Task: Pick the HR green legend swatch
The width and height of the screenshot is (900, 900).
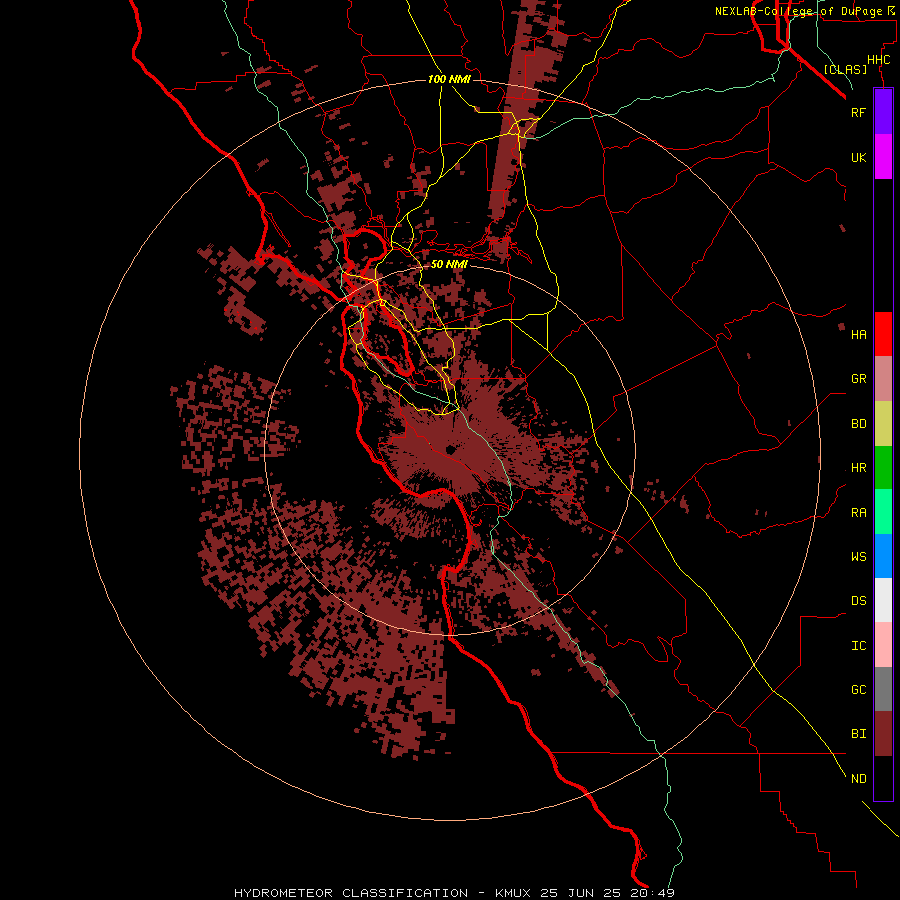Action: coord(883,468)
